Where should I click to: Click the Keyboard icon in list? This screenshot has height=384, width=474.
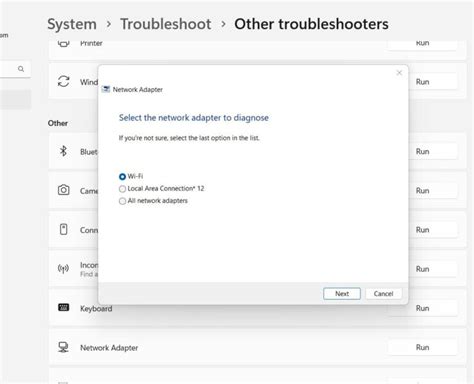pos(63,307)
